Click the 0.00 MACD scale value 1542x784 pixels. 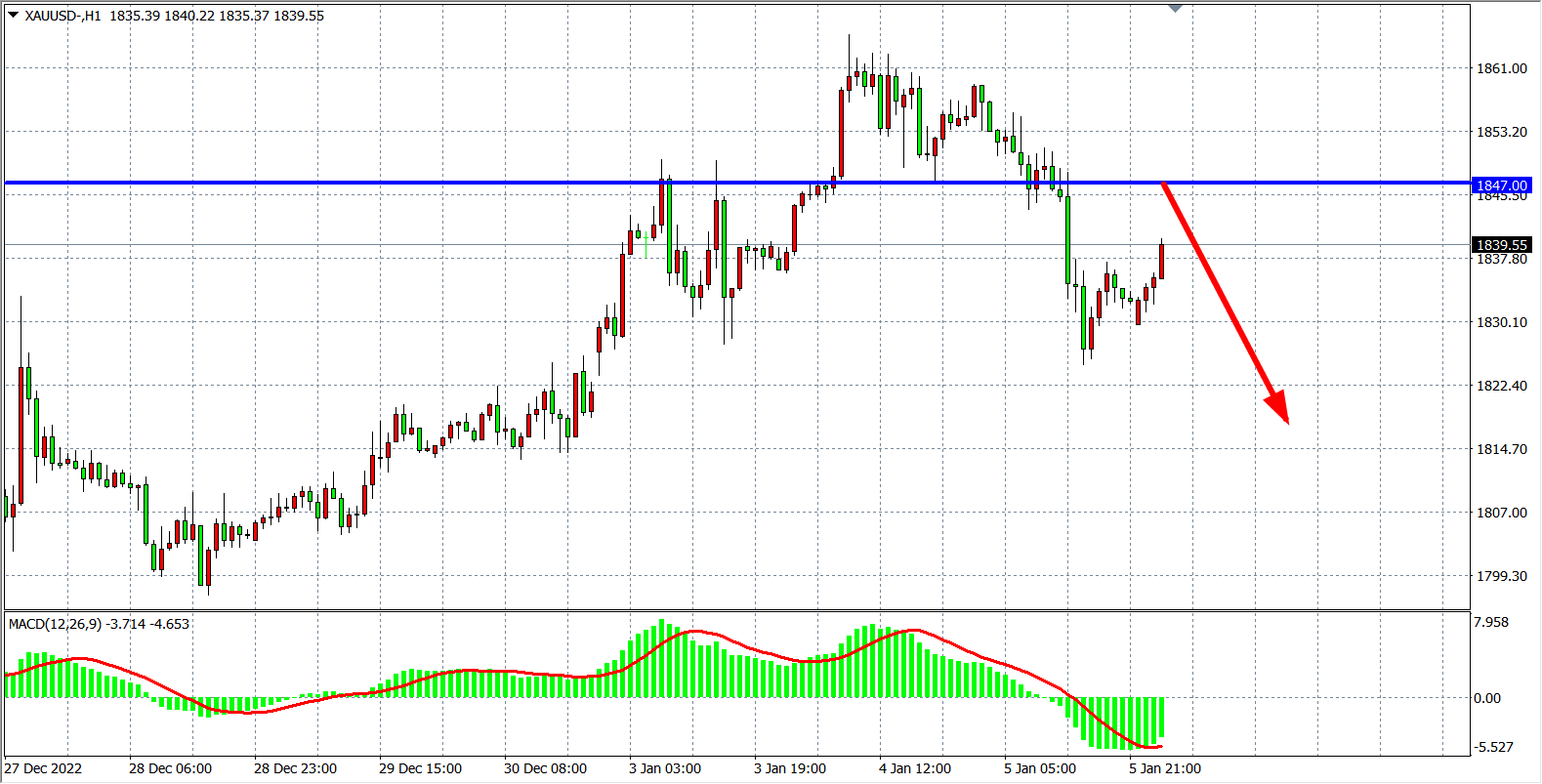click(x=1487, y=698)
